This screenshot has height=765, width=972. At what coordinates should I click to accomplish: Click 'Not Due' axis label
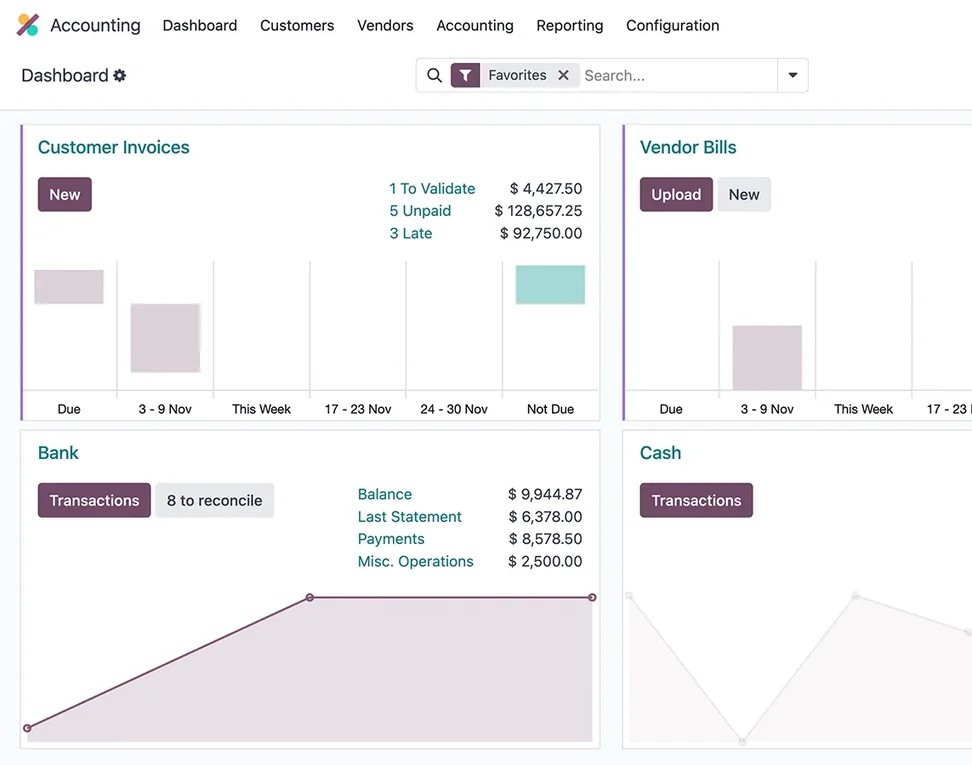[x=550, y=409]
